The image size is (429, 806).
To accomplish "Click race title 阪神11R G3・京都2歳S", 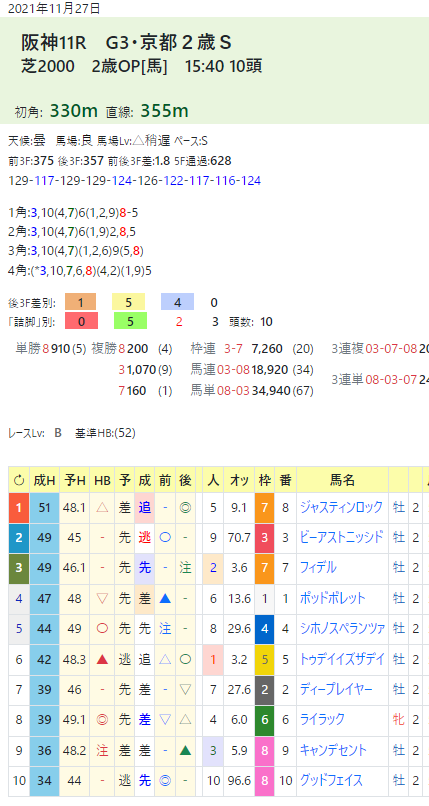I will click(x=126, y=43).
